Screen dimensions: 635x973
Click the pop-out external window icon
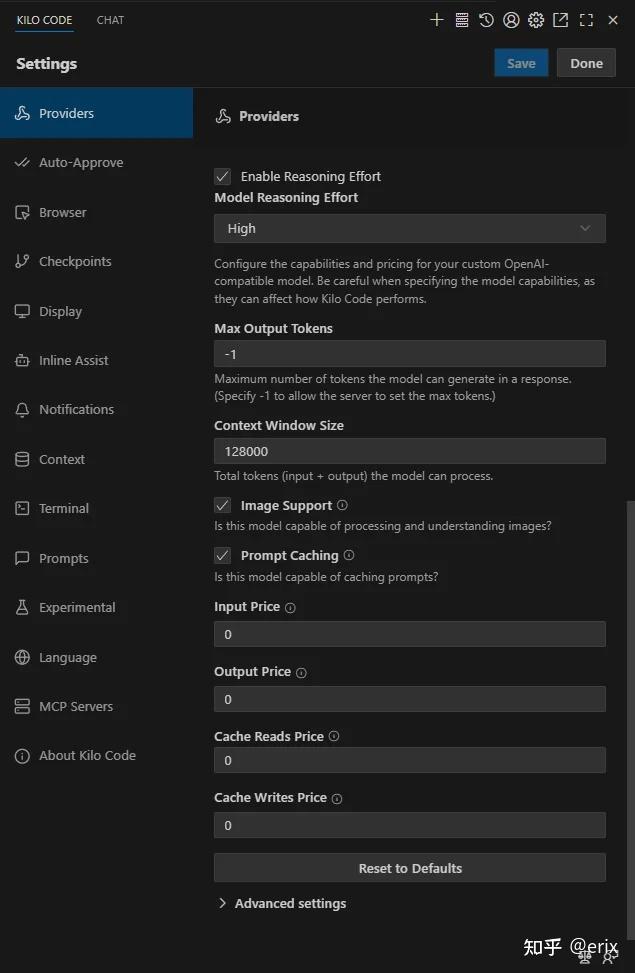(561, 20)
